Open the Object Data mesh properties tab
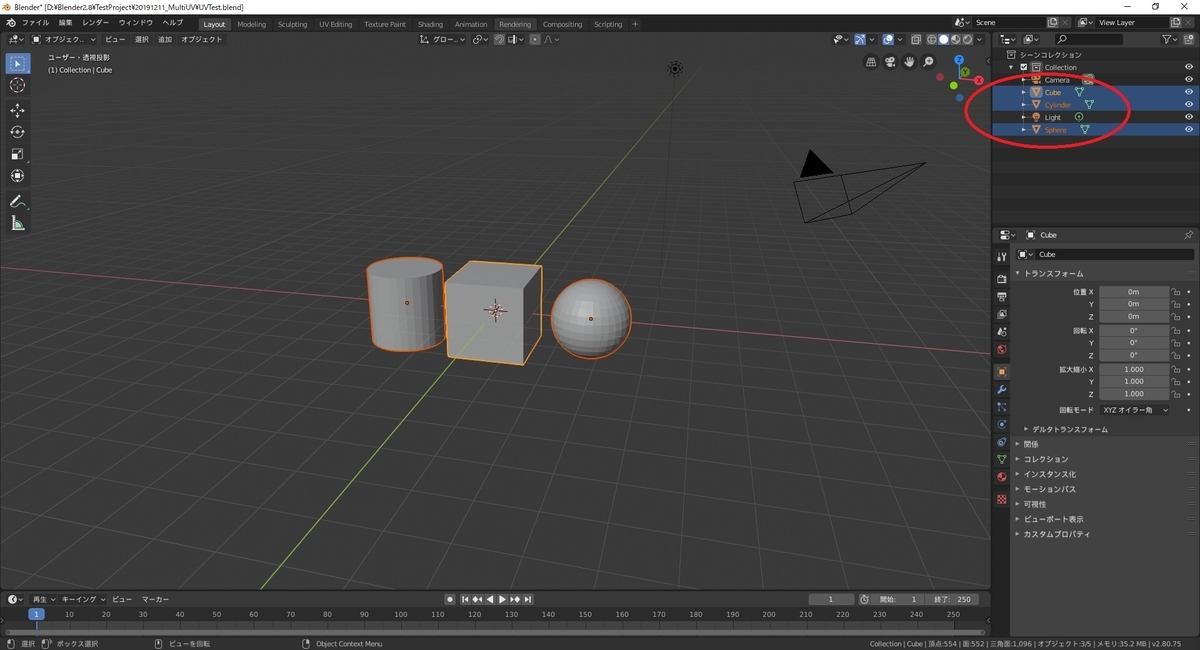 [x=1001, y=459]
